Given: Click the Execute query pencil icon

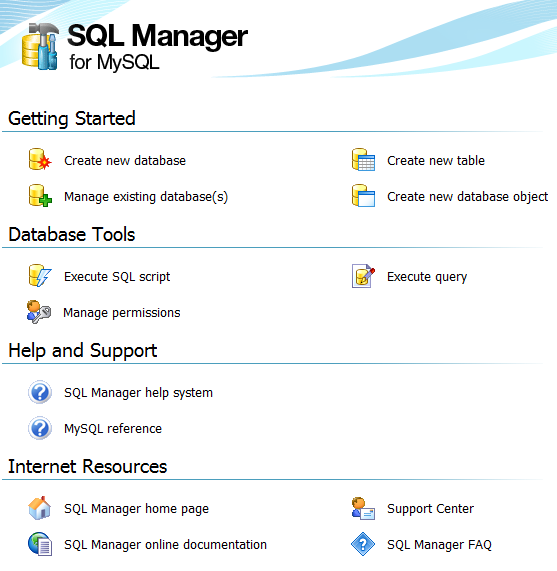Looking at the screenshot, I should click(363, 276).
